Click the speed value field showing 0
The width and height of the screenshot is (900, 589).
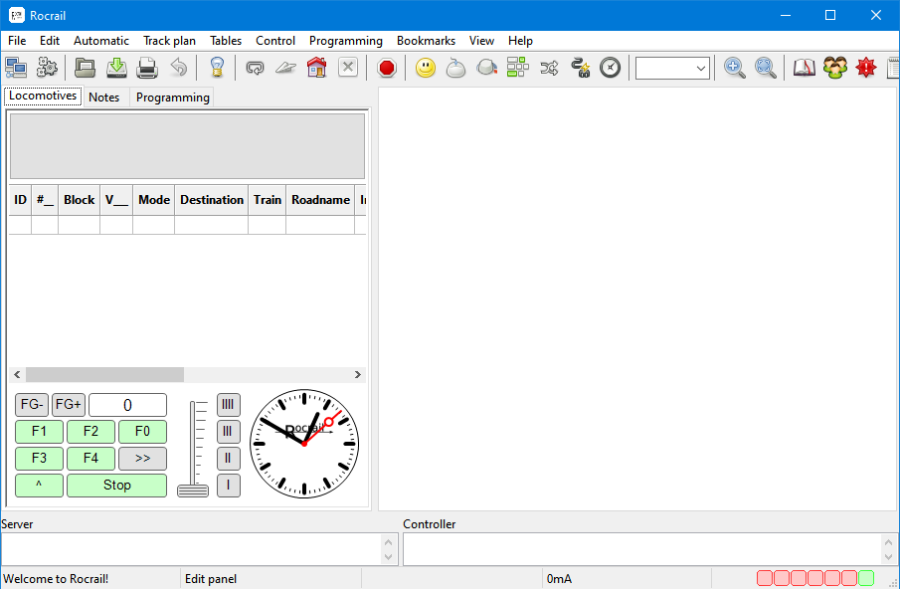click(x=128, y=405)
